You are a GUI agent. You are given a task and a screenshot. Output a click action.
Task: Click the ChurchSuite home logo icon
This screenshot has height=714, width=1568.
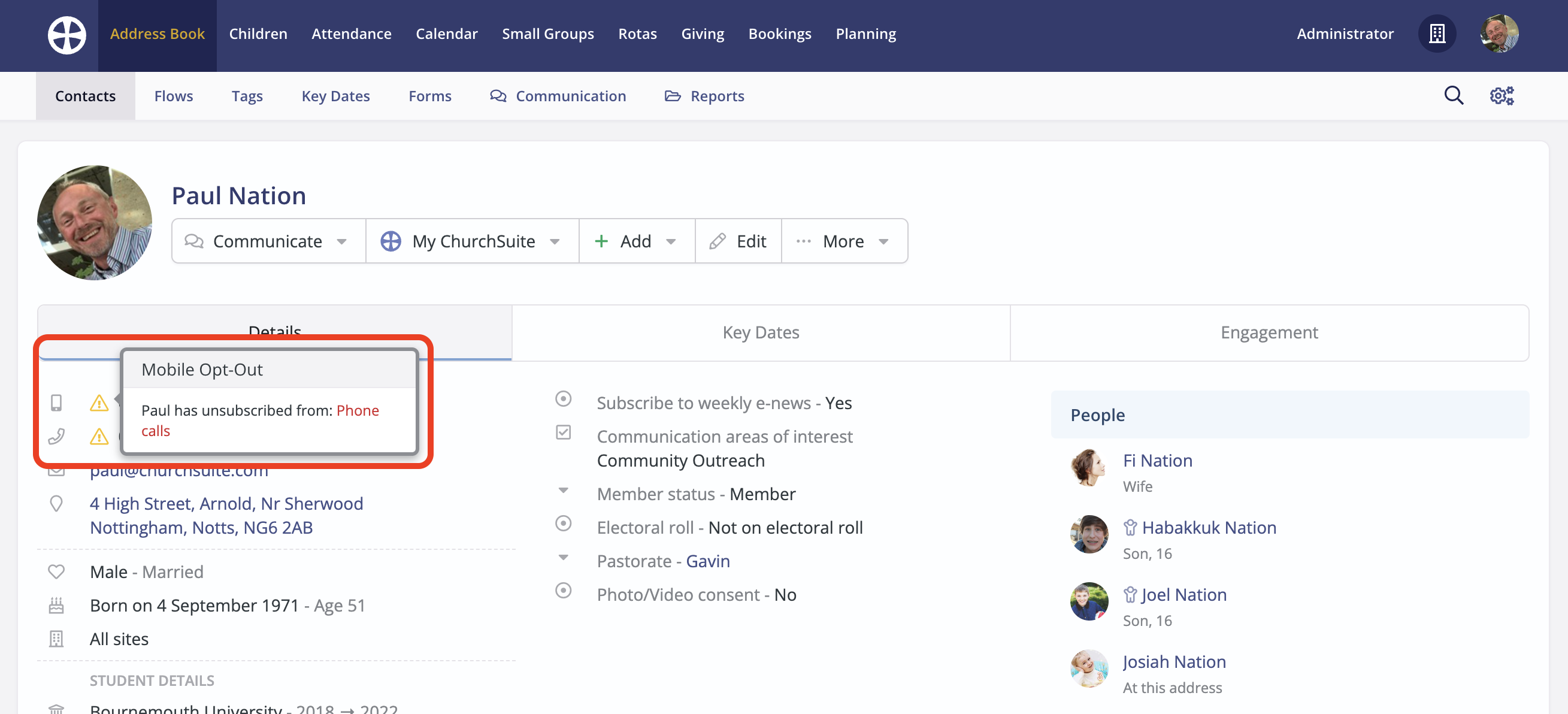tap(67, 34)
